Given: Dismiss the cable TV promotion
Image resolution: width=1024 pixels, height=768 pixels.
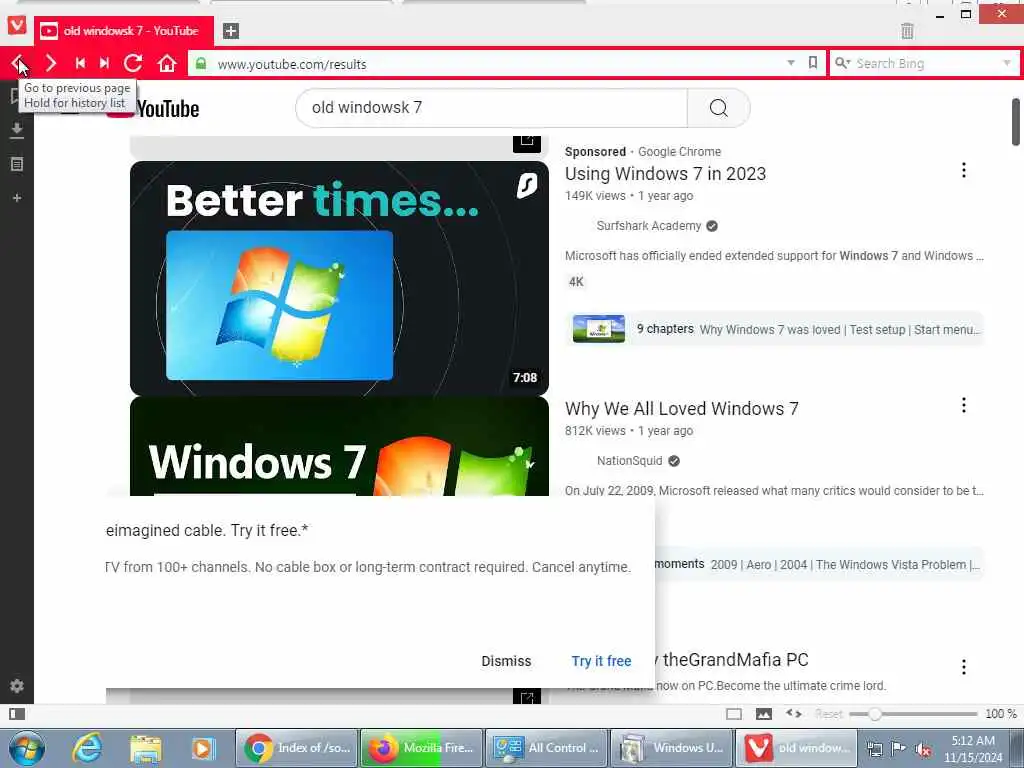Looking at the screenshot, I should pos(506,661).
